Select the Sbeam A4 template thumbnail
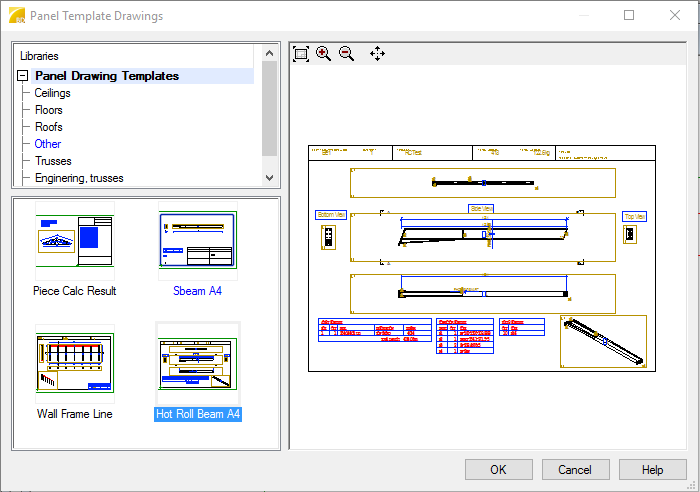The height and width of the screenshot is (492, 700). click(198, 241)
